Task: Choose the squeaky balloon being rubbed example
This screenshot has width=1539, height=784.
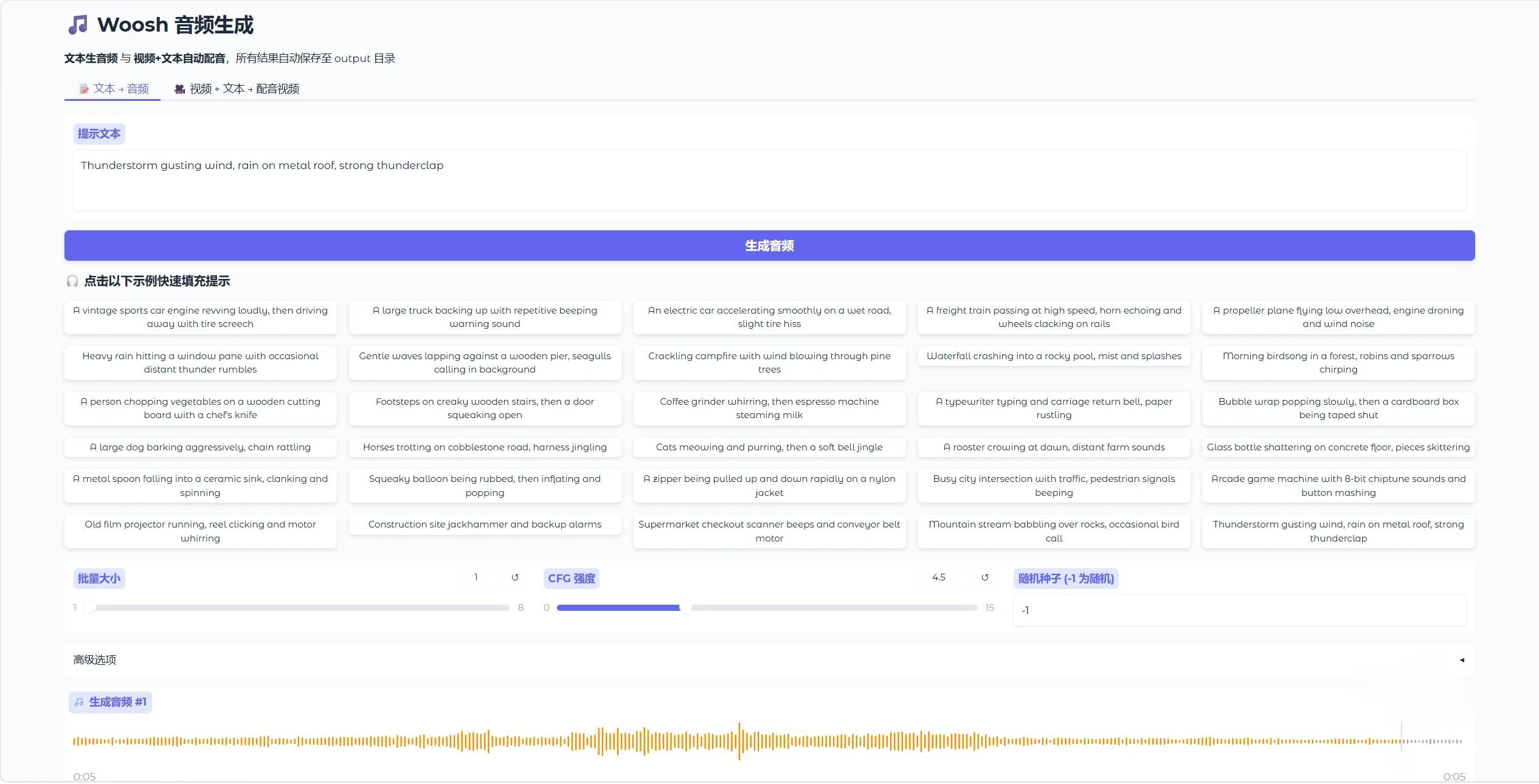Action: coord(485,486)
